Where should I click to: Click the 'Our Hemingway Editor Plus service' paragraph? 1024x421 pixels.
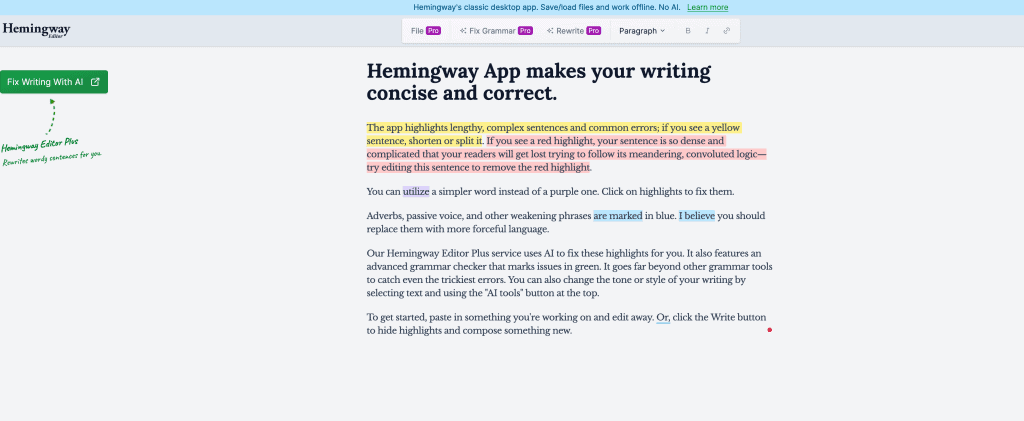(x=569, y=273)
